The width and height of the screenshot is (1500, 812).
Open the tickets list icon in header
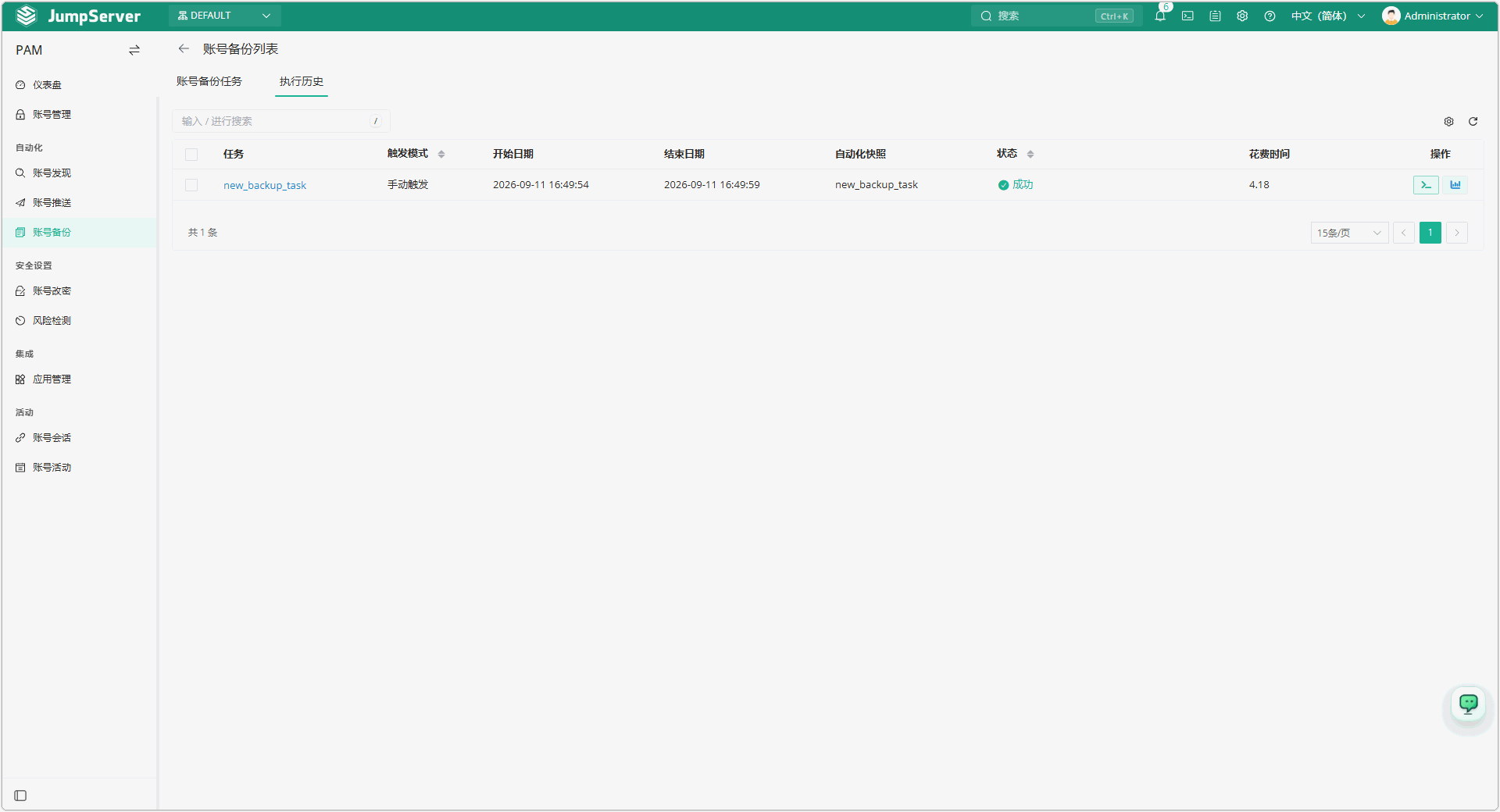pyautogui.click(x=1215, y=16)
